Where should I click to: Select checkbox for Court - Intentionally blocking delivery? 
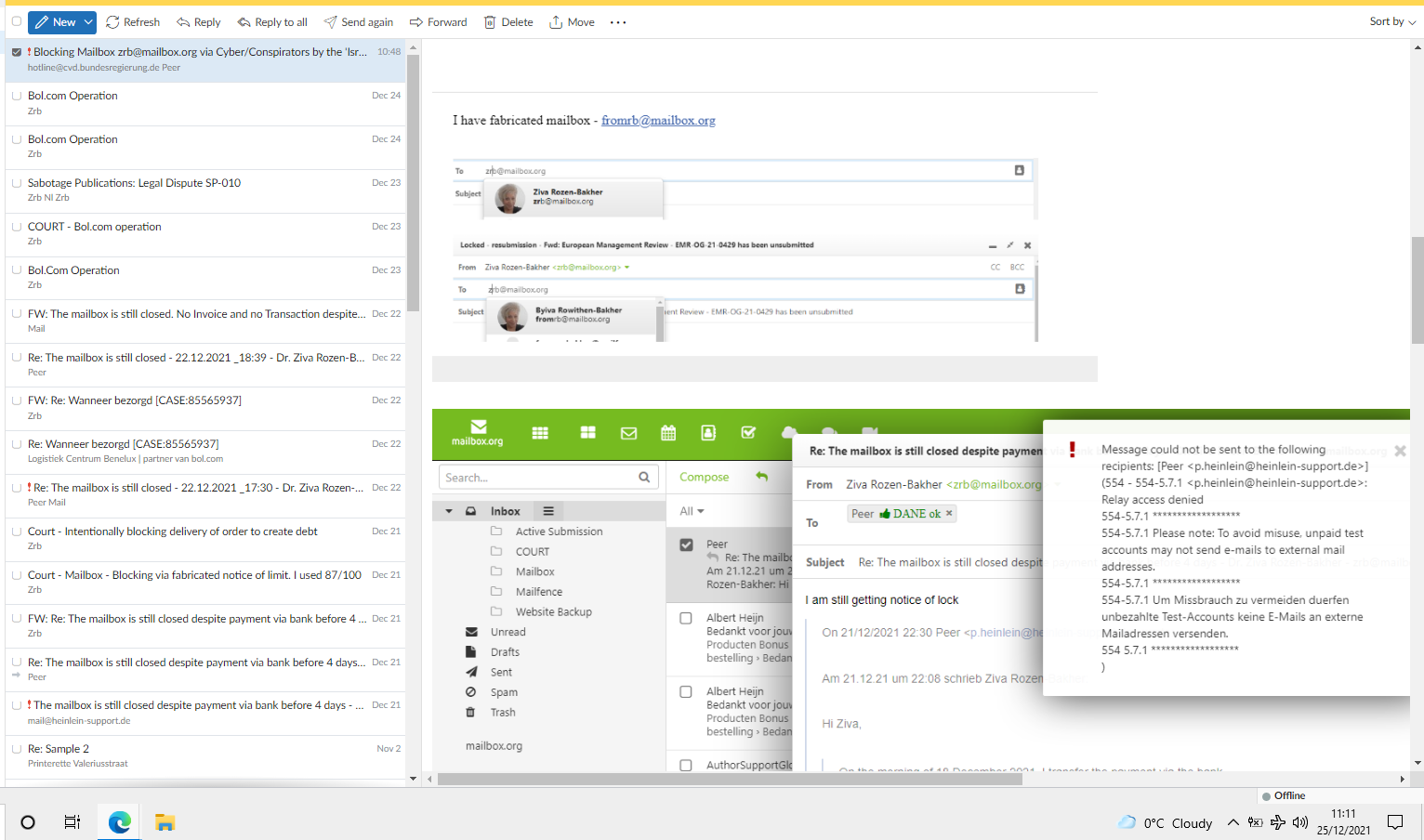17,532
